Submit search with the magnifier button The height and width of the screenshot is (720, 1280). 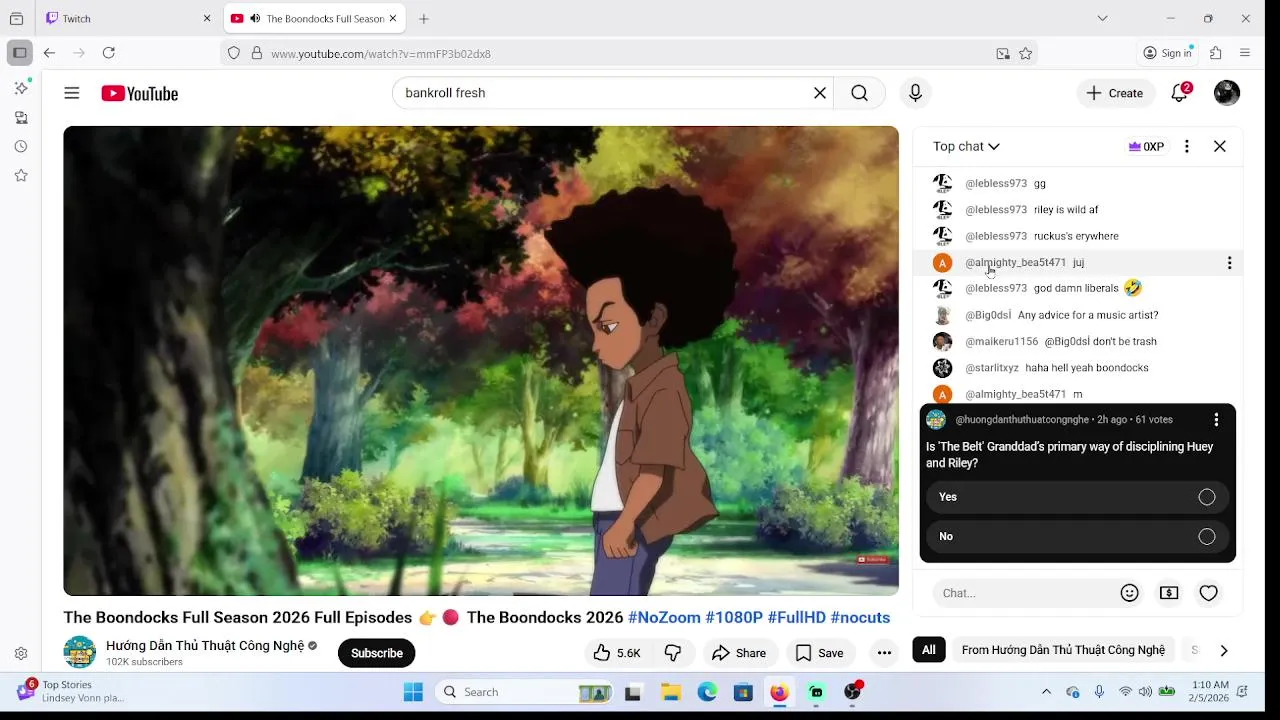859,93
